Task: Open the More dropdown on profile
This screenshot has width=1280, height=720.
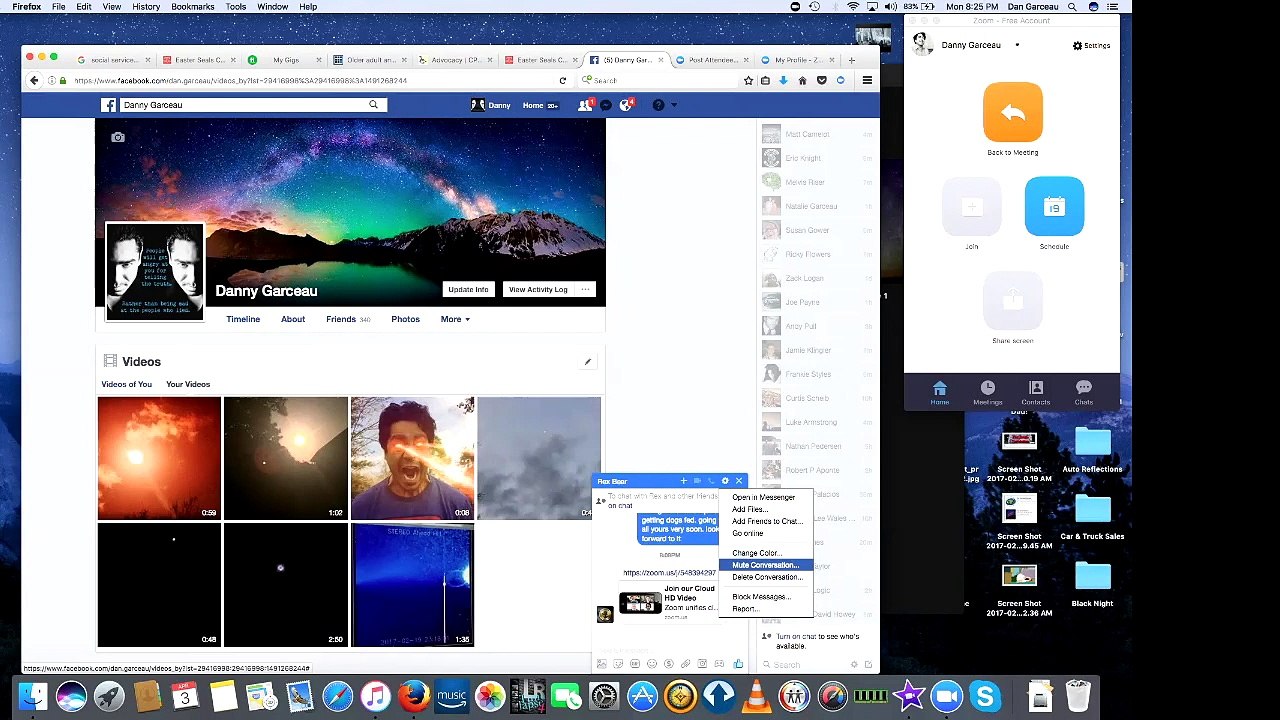Action: (455, 319)
